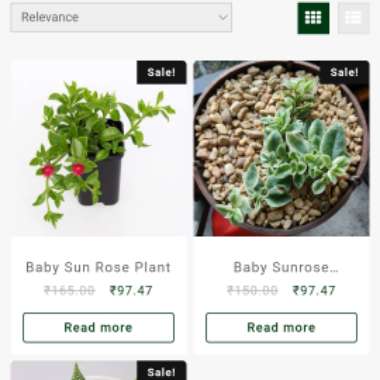This screenshot has width=380, height=380.
Task: Click ₹97.47 price of Baby Sun Rose Plant
Action: coord(131,291)
